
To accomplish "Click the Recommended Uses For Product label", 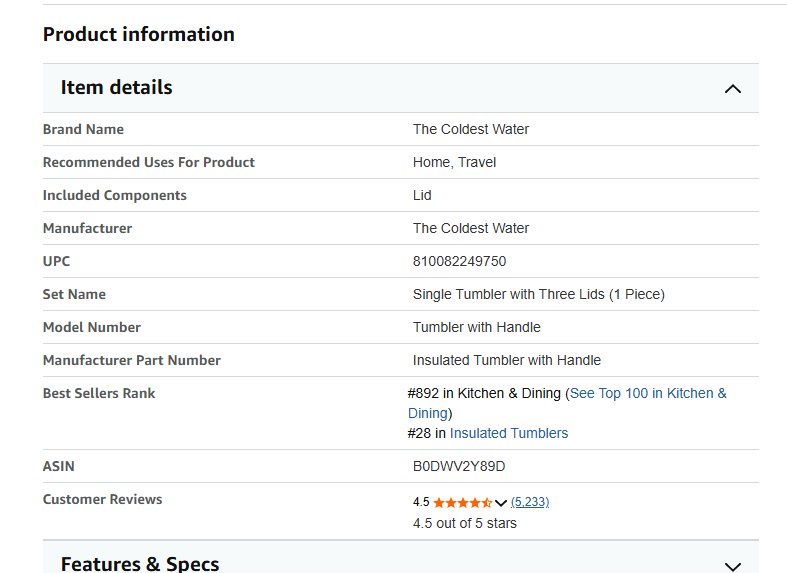I will coord(149,163).
